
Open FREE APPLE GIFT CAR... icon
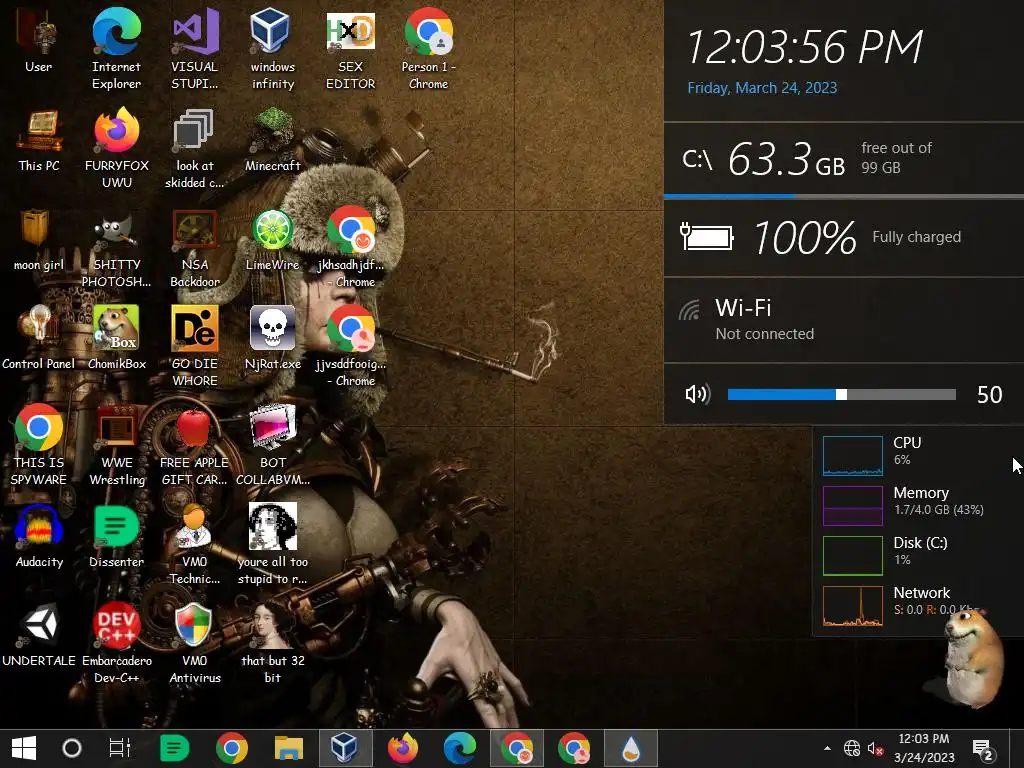click(x=195, y=445)
